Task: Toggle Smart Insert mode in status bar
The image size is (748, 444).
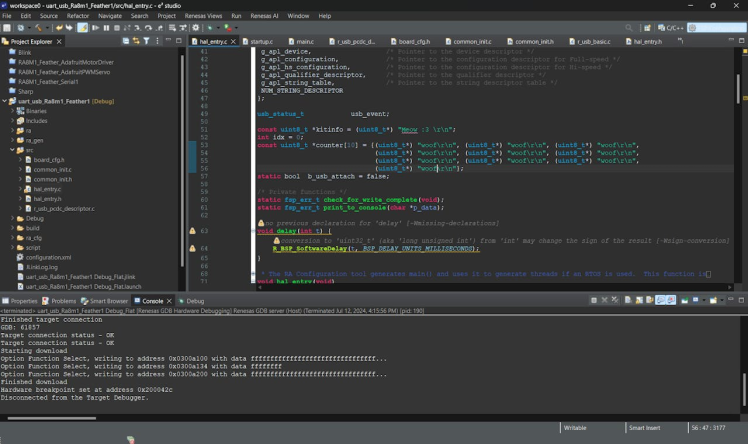Action: 644,428
